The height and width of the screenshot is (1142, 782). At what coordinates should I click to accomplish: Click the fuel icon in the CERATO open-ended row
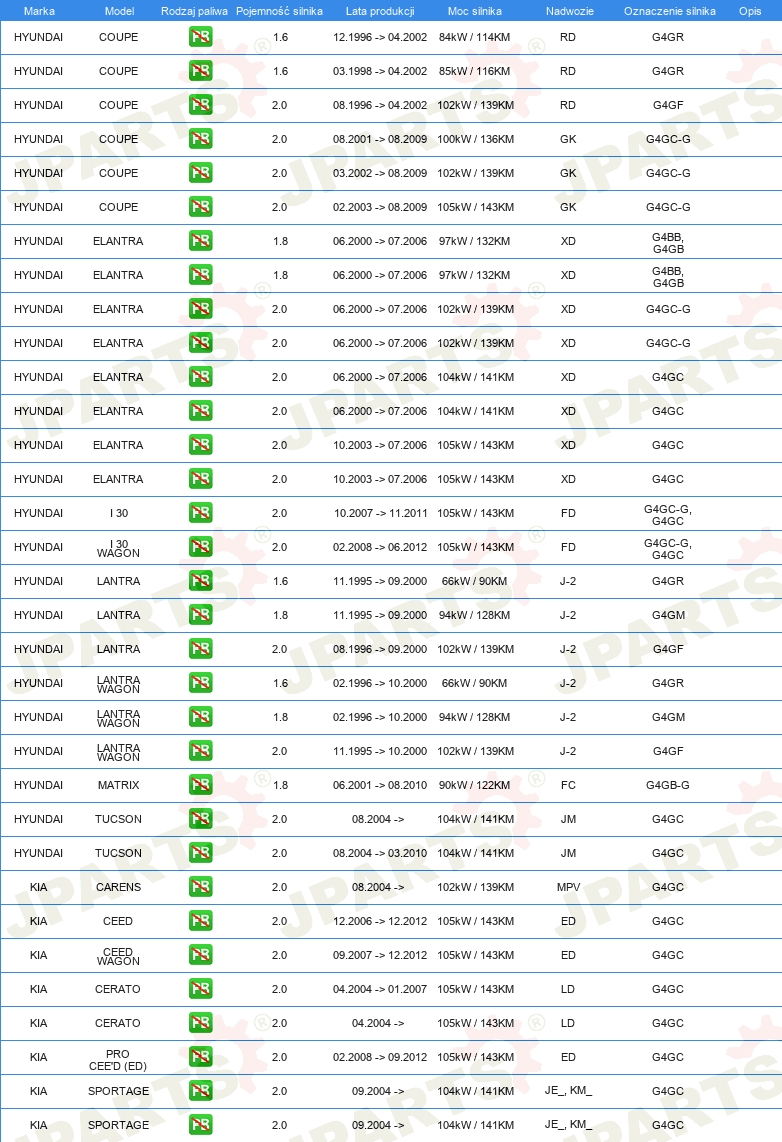pyautogui.click(x=200, y=1023)
